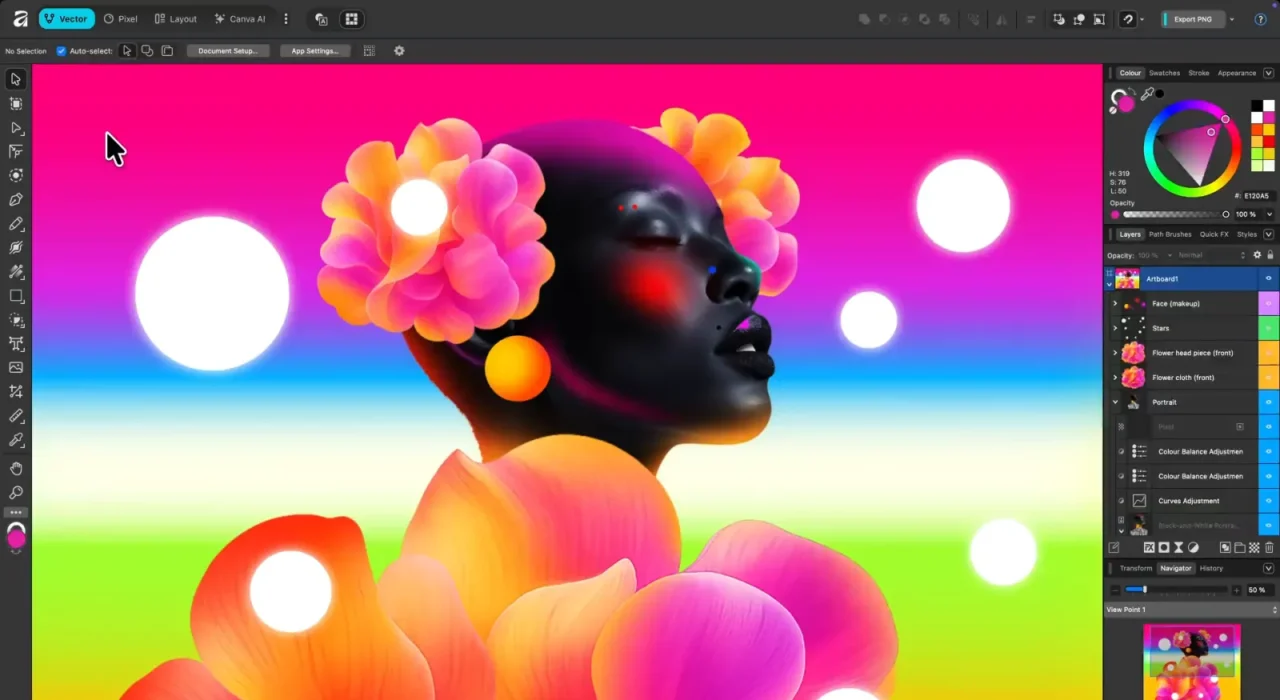The image size is (1280, 700).
Task: Click the App Settings button
Action: [x=315, y=51]
